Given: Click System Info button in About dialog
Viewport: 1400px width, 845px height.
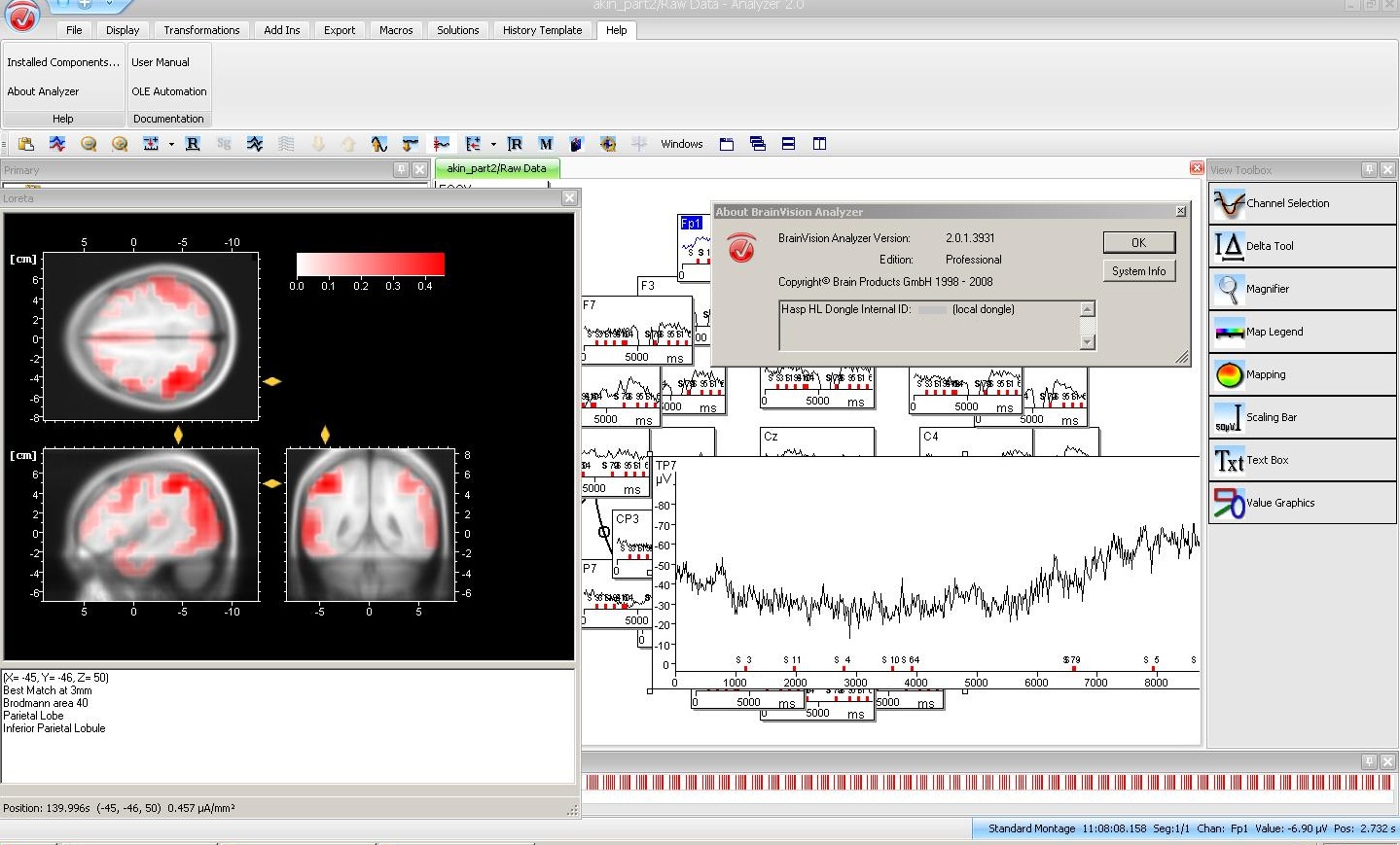Looking at the screenshot, I should pos(1138,271).
